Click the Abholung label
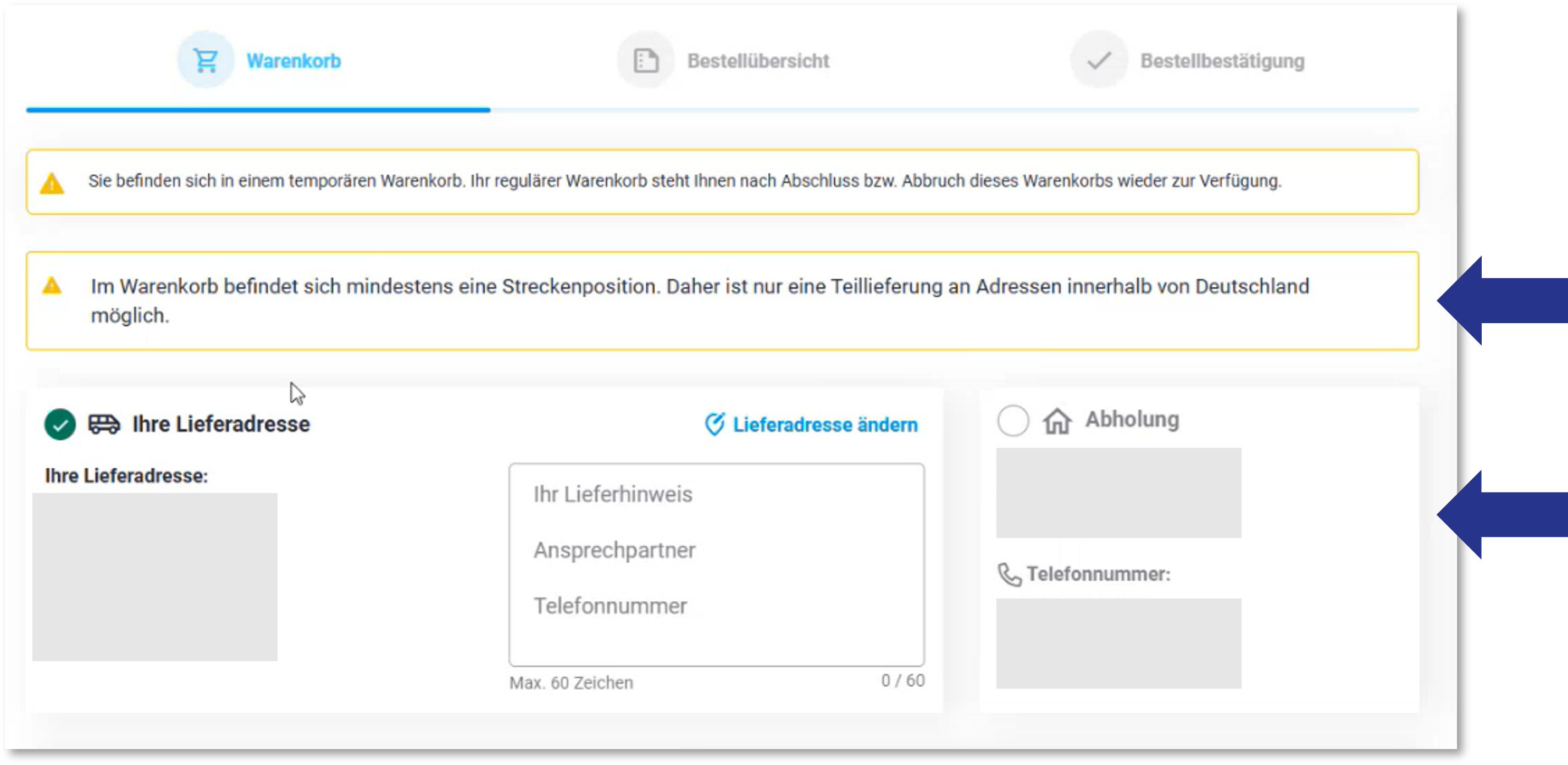1568x765 pixels. pyautogui.click(x=1132, y=419)
